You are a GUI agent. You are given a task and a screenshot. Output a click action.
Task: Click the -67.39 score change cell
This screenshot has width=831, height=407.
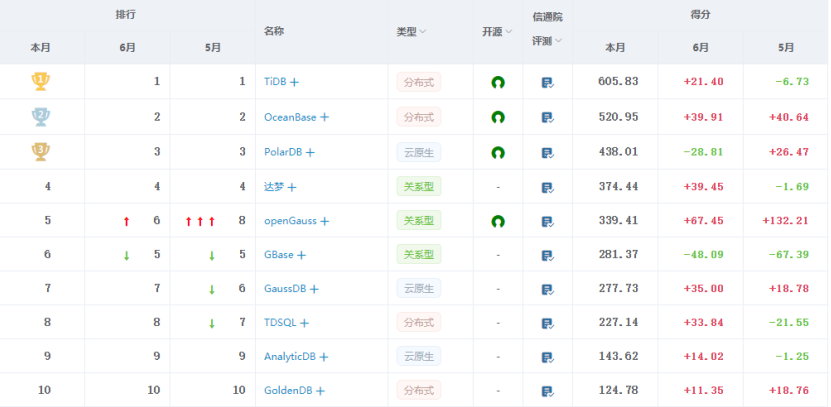789,254
